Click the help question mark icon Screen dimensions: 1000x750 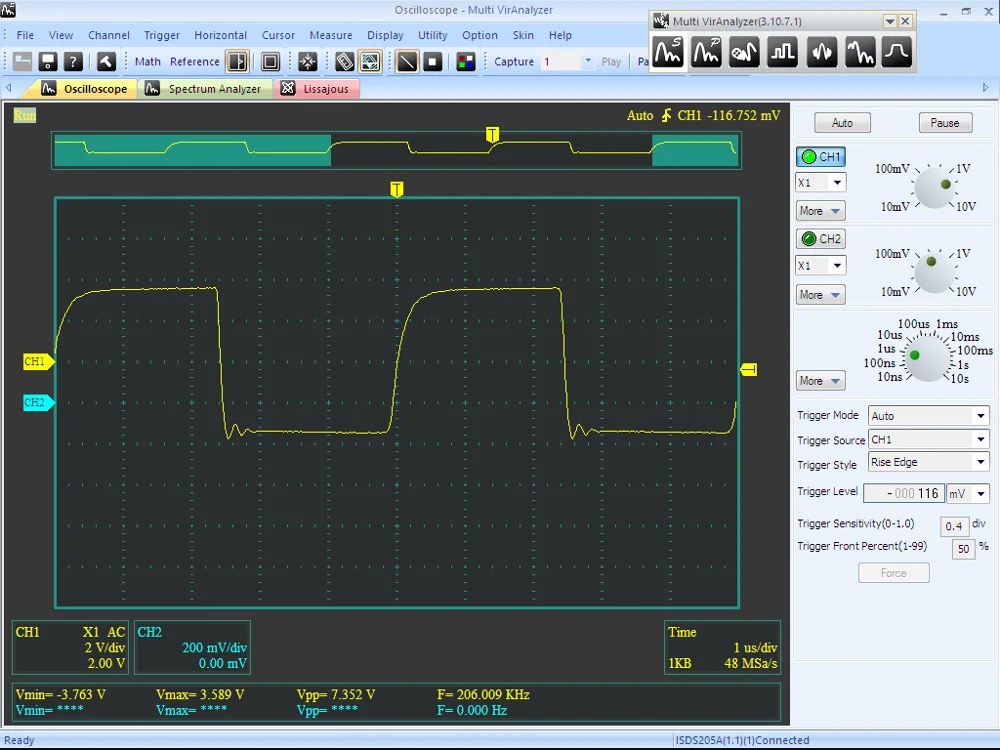click(x=72, y=62)
